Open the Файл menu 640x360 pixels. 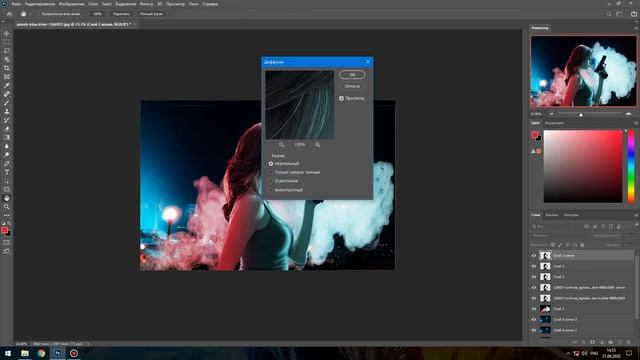click(x=16, y=4)
